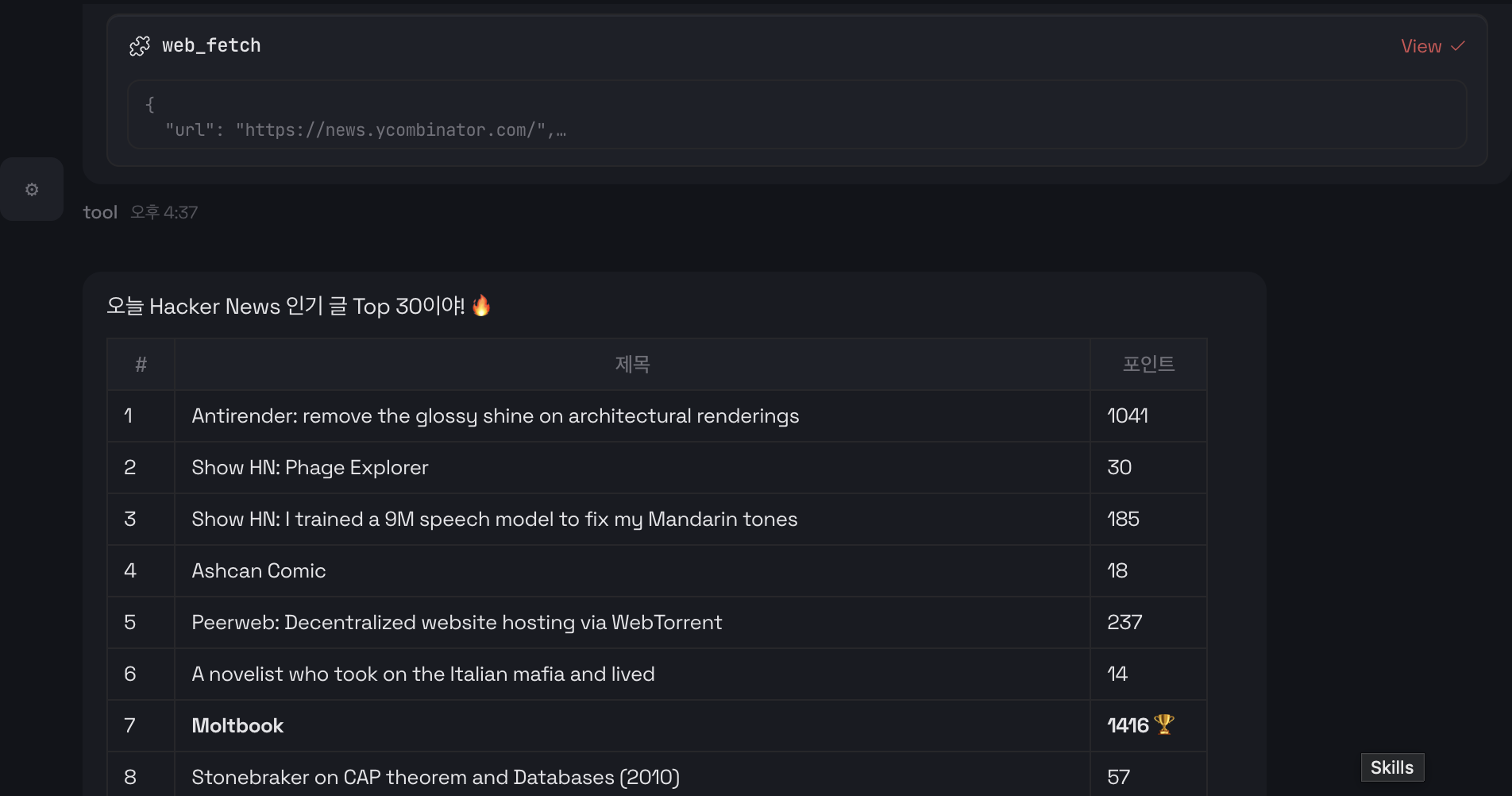This screenshot has width=1512, height=796.
Task: Click the '#' column header
Action: (141, 364)
